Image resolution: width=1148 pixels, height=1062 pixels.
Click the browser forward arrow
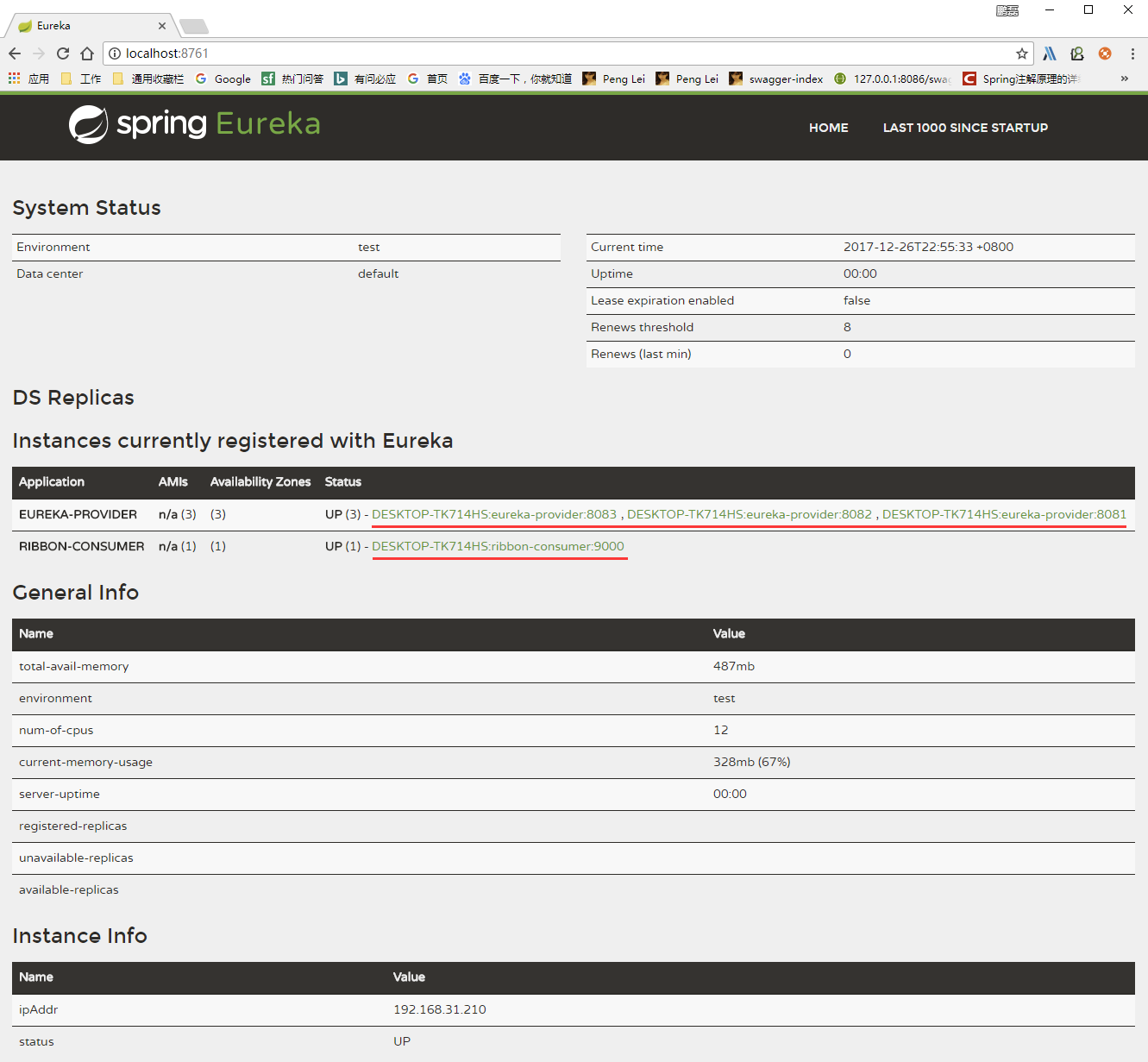tap(39, 53)
